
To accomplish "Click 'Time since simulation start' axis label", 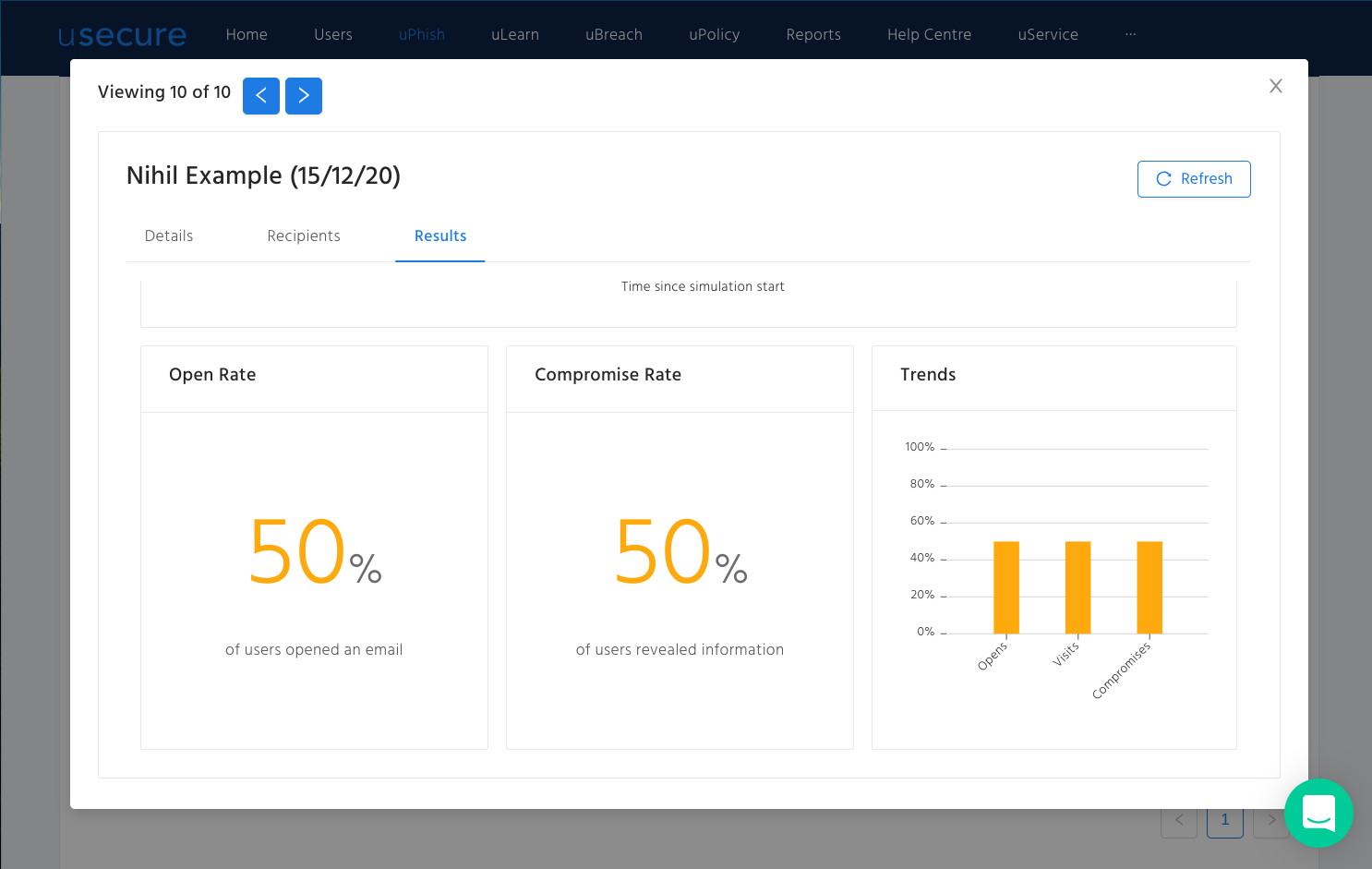I will point(703,287).
